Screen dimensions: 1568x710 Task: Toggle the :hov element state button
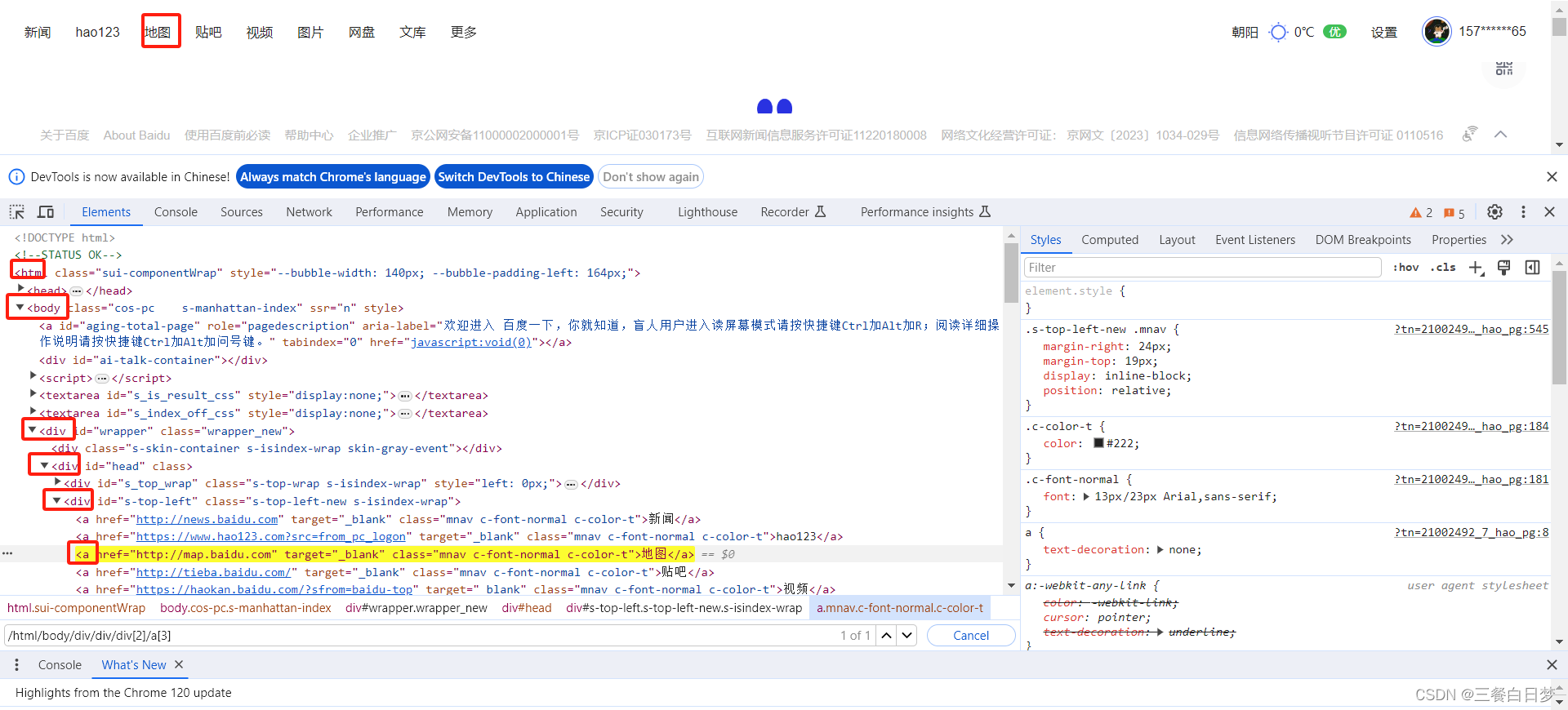(x=1405, y=267)
